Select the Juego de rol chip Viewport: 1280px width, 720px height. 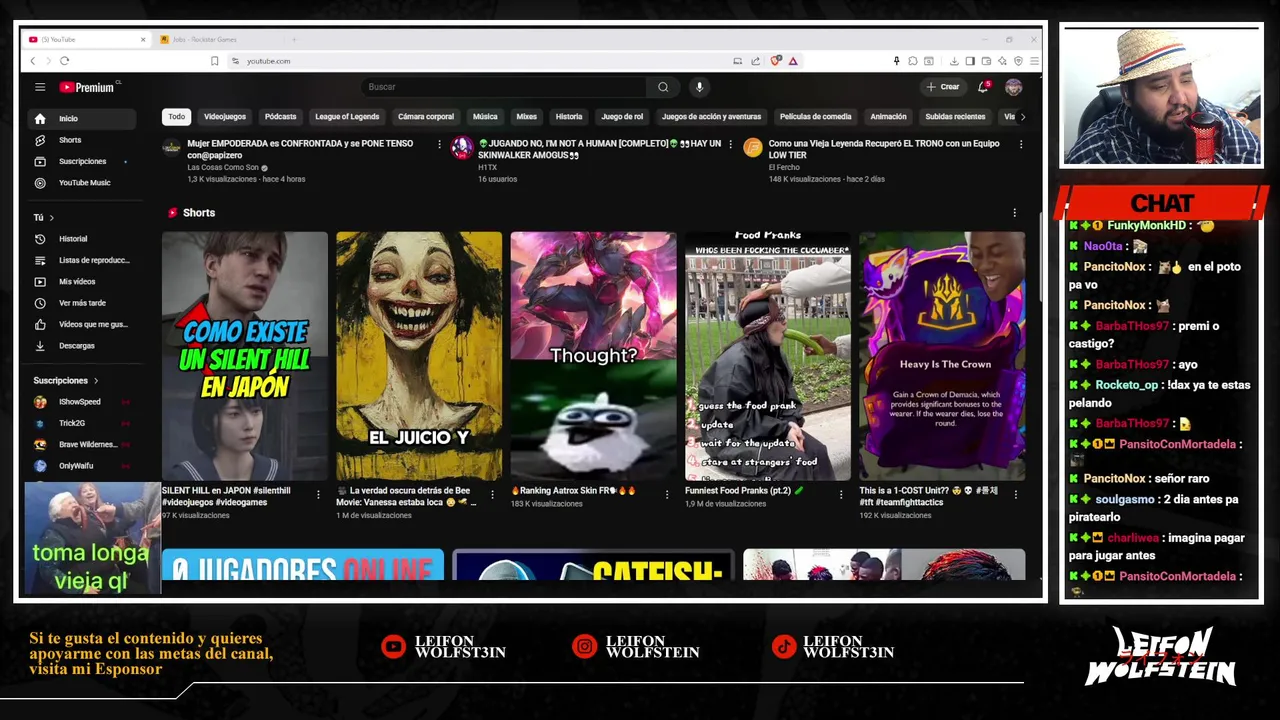pos(622,117)
